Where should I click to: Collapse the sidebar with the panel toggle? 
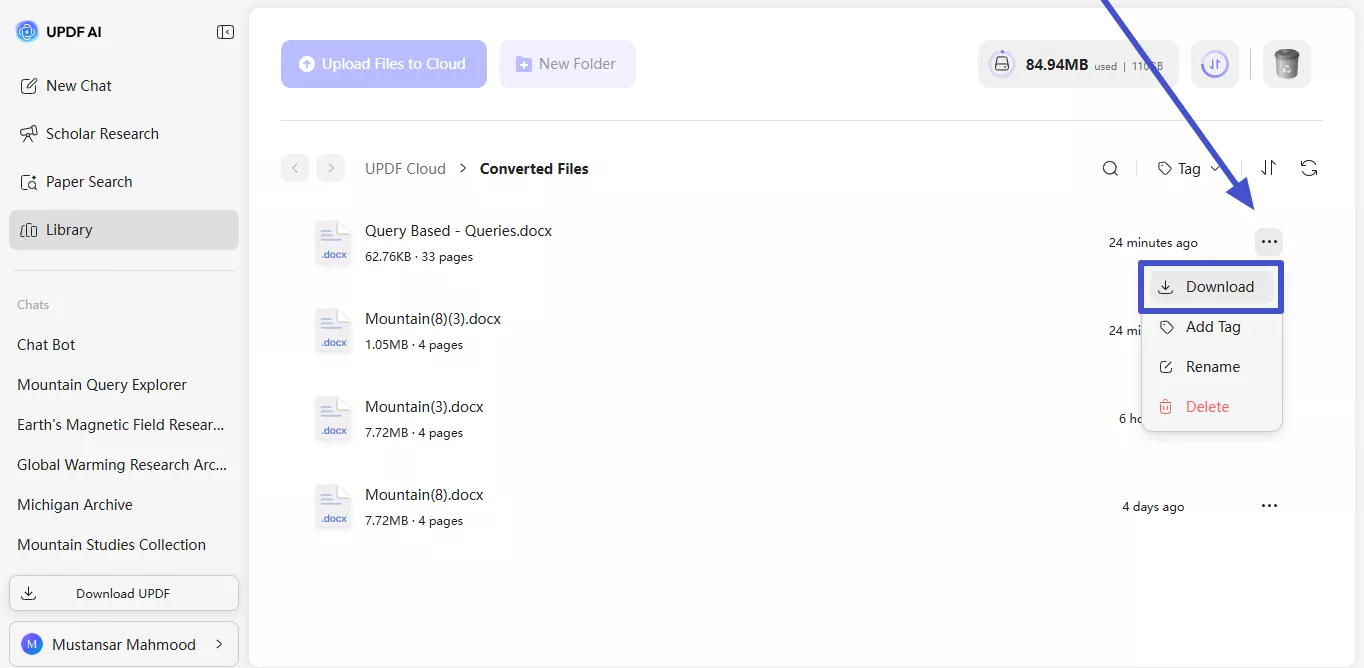pos(226,31)
